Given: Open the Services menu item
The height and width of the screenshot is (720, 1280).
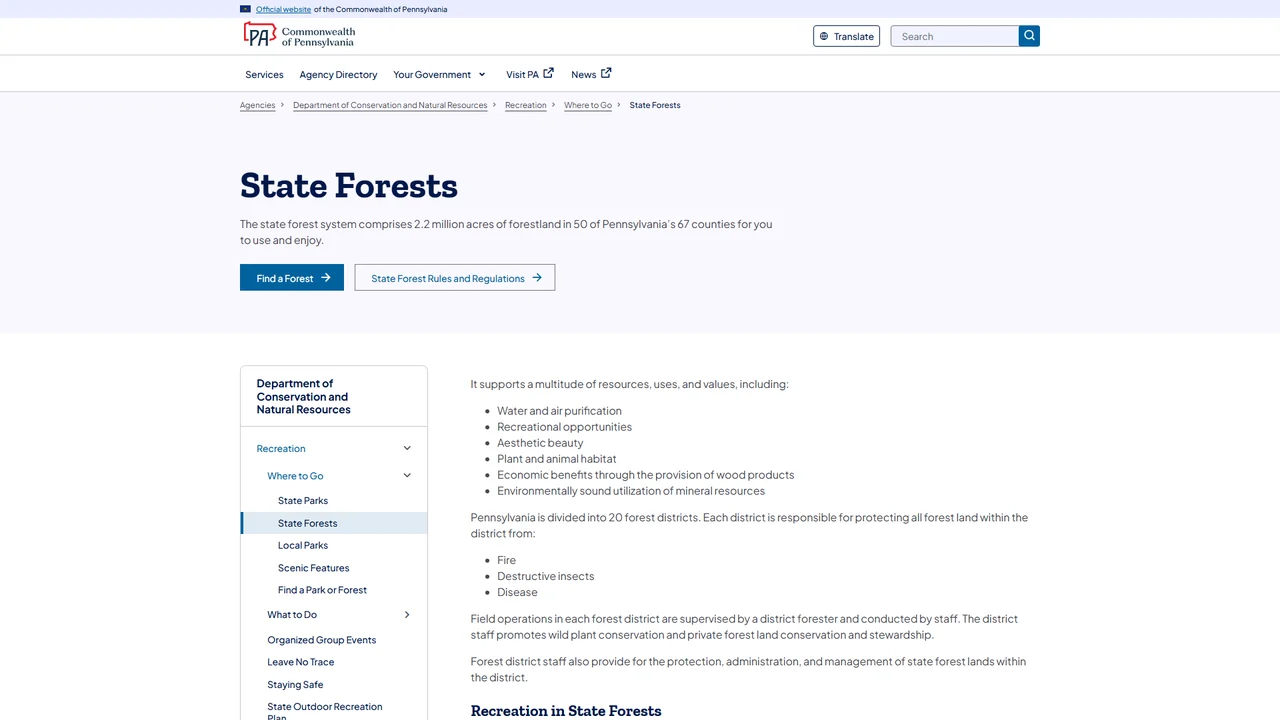Looking at the screenshot, I should (264, 74).
